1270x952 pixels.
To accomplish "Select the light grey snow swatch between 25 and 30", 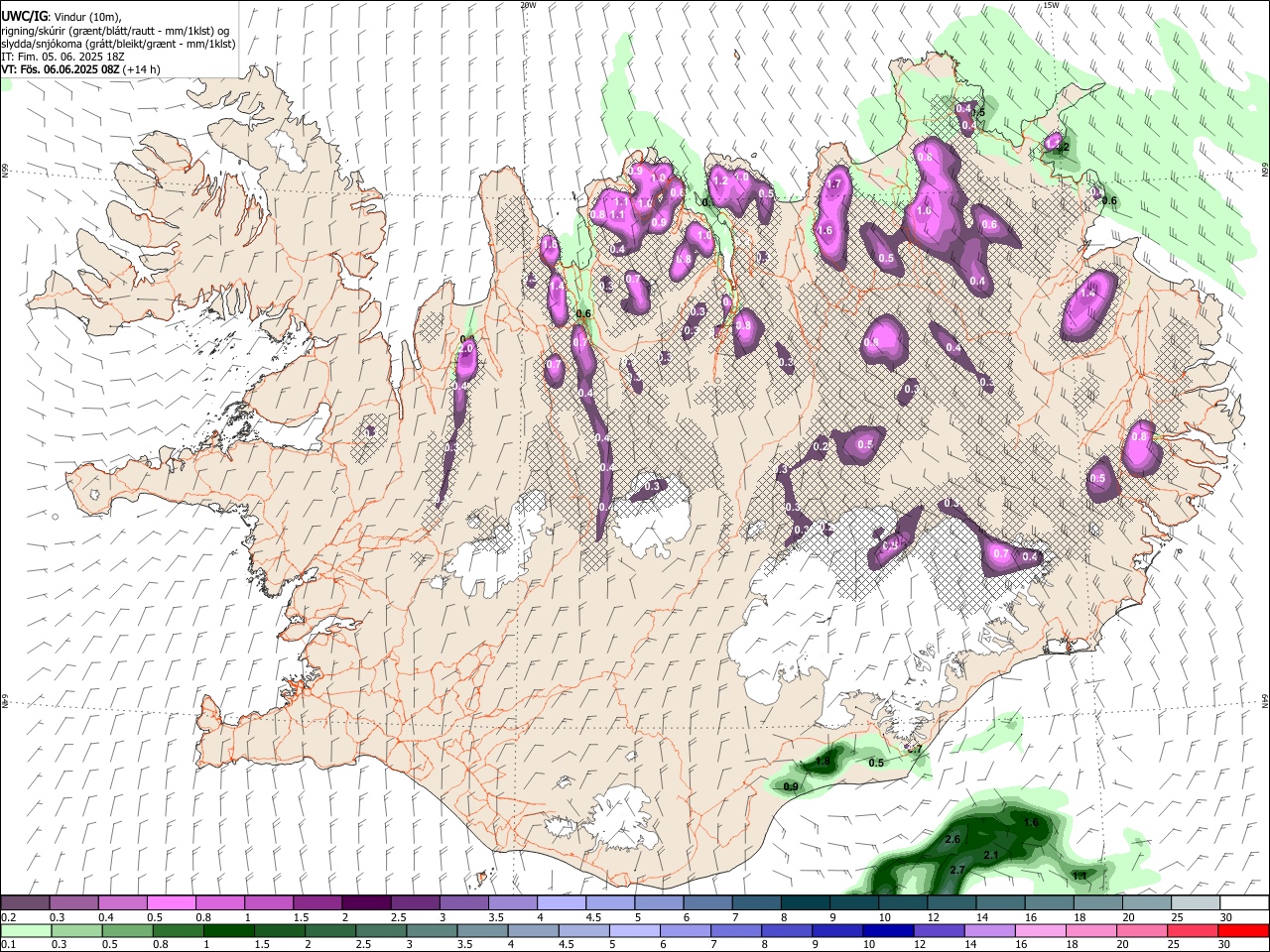I will [x=1196, y=903].
